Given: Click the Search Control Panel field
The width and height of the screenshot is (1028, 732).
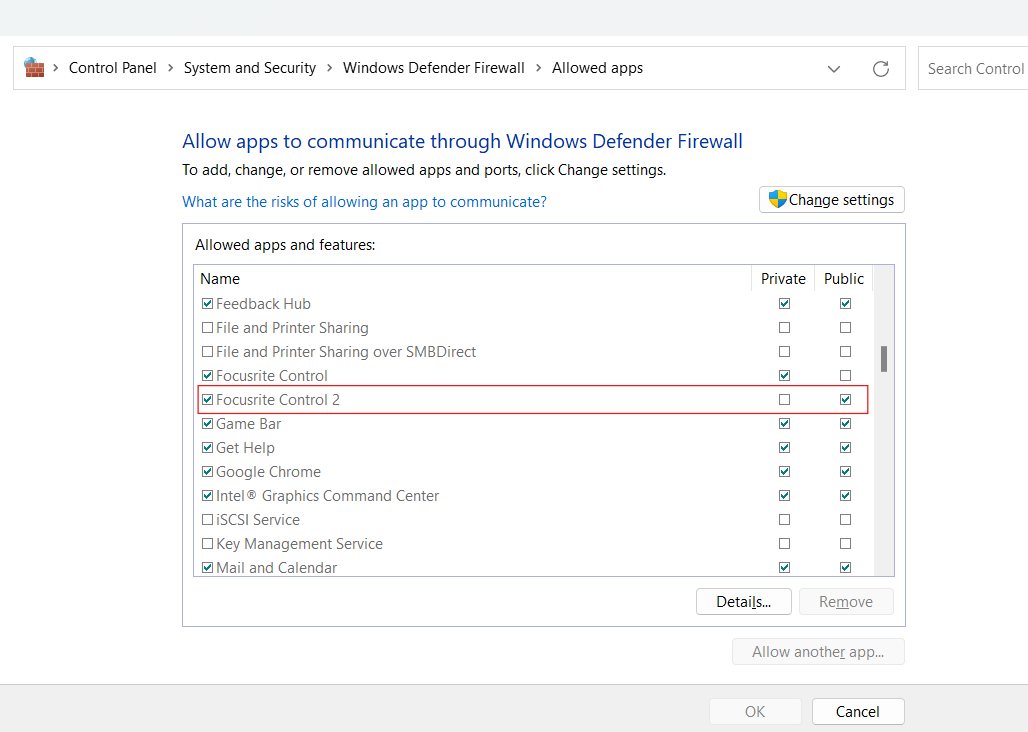Looking at the screenshot, I should [973, 68].
